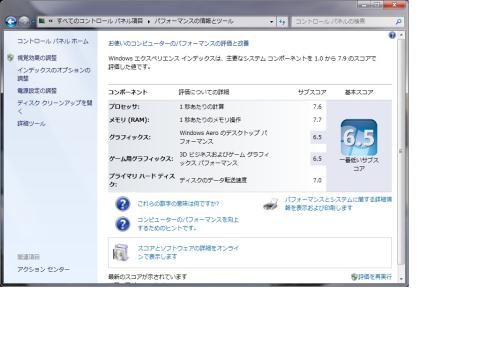Click メモリ (RAM) subscore 7.7
The width and height of the screenshot is (480, 360).
coord(317,120)
